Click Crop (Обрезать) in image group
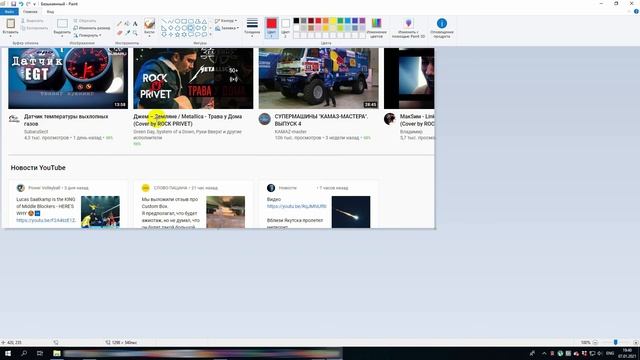 (x=85, y=20)
